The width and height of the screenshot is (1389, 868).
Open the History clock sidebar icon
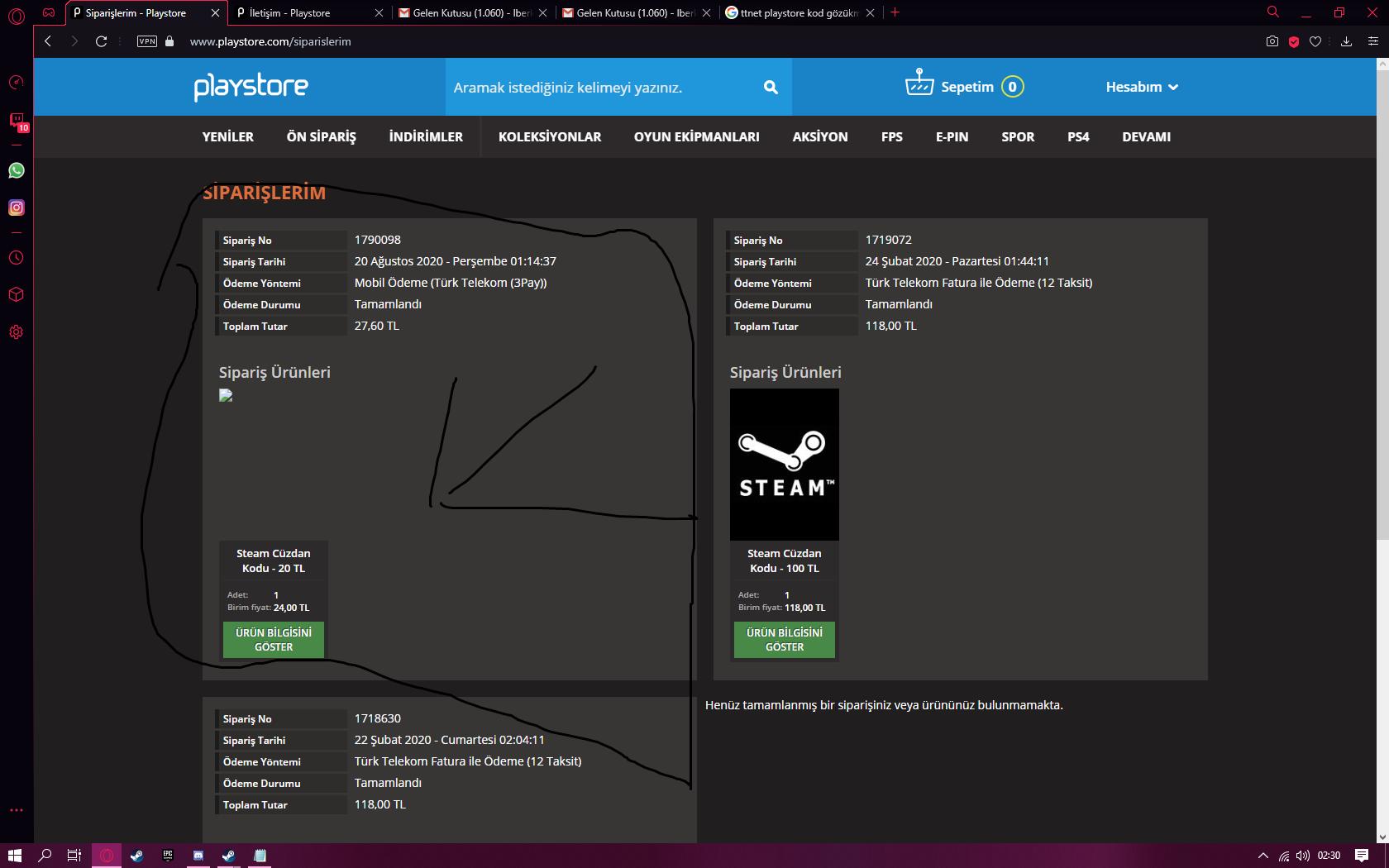[x=17, y=258]
